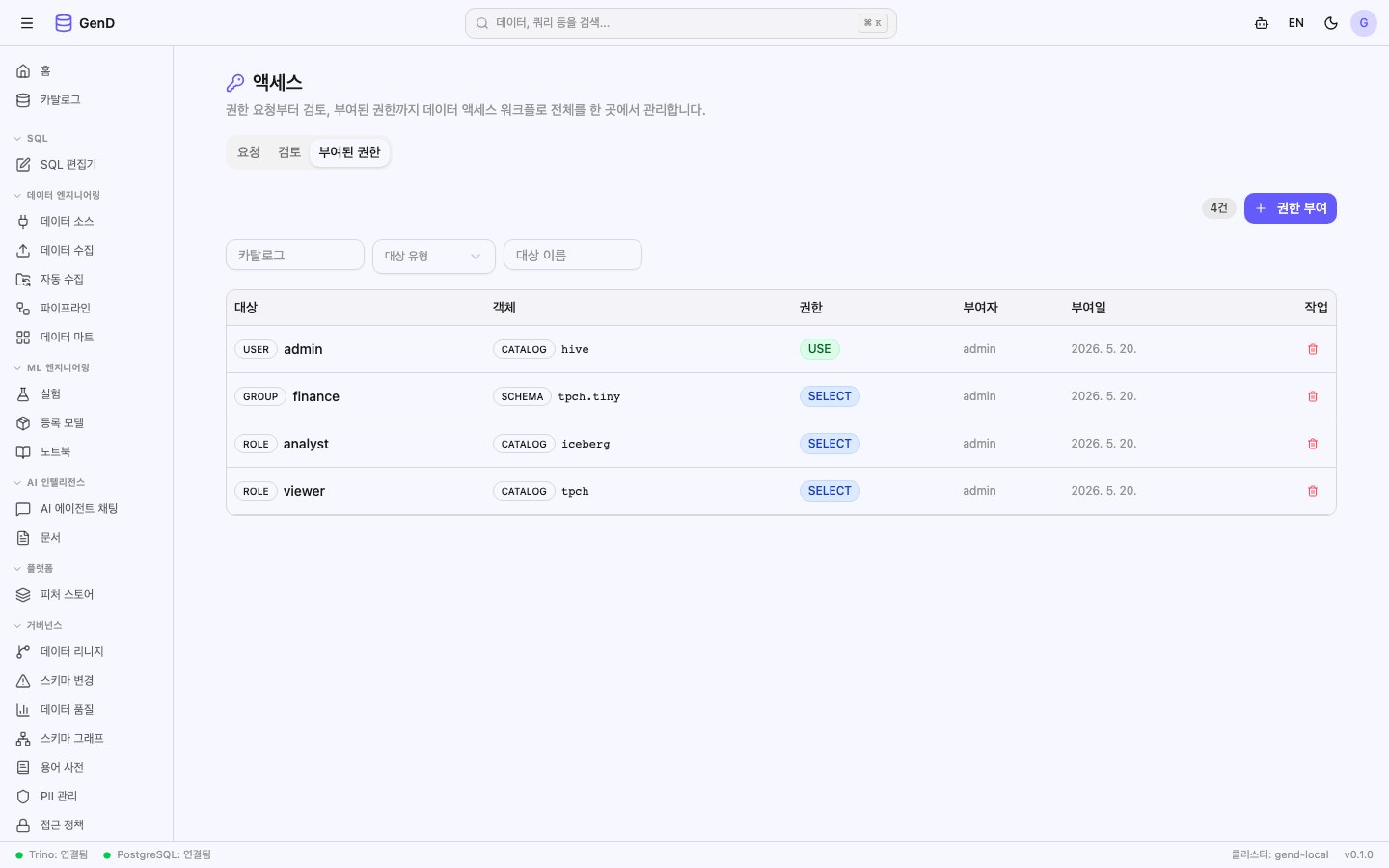Open 데이터 수집 in the sidebar

[87, 251]
